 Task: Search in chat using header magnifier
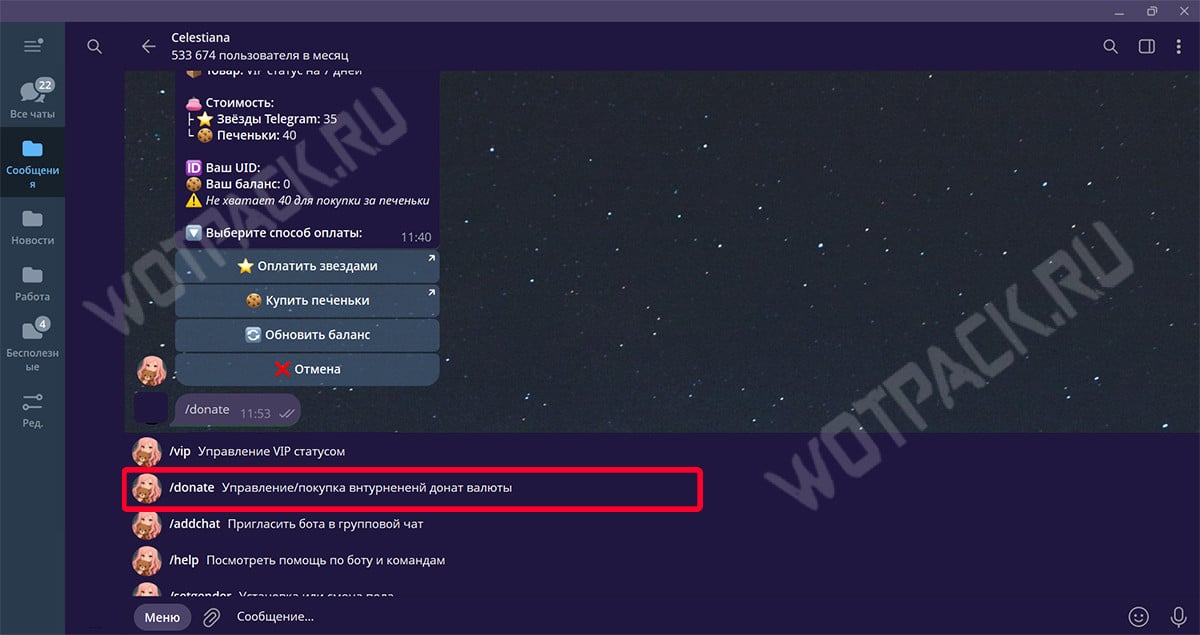coord(1110,46)
